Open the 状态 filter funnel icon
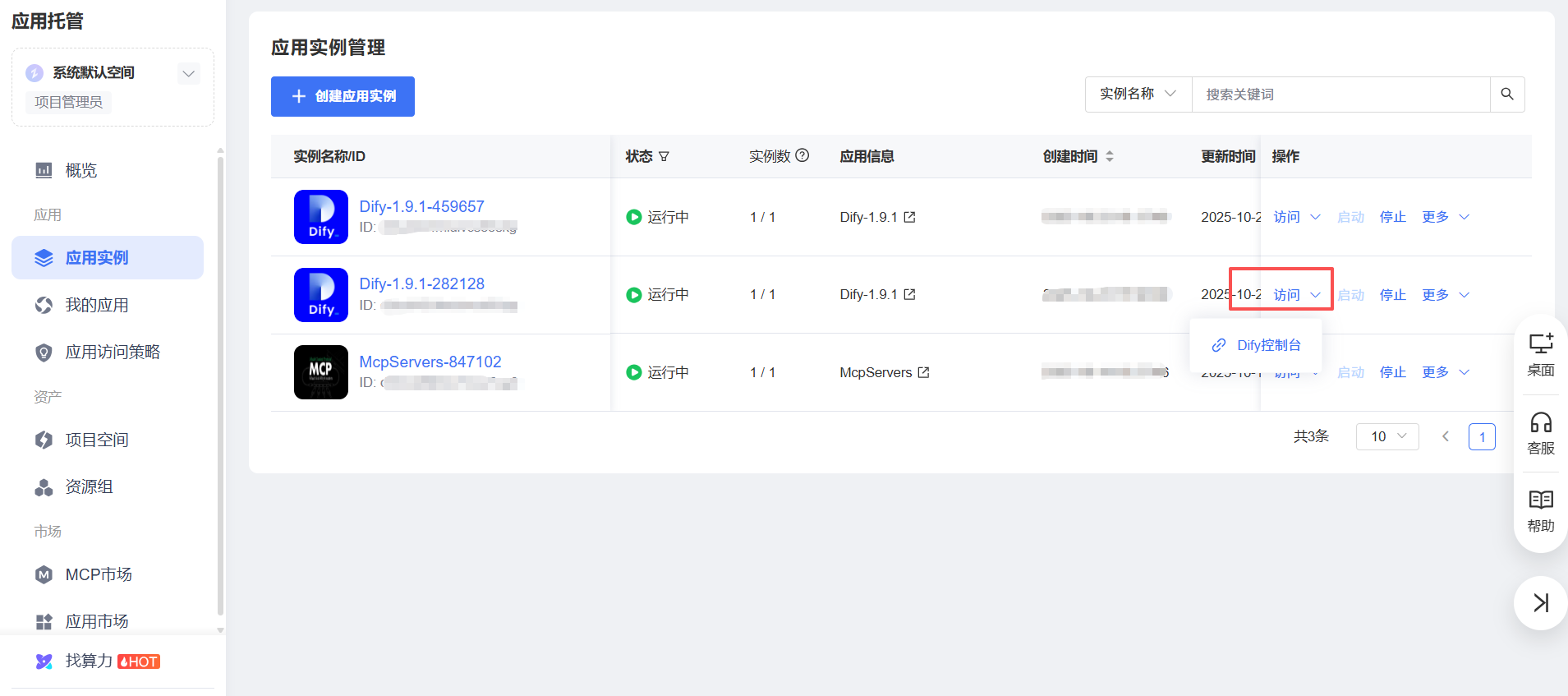 pos(664,156)
